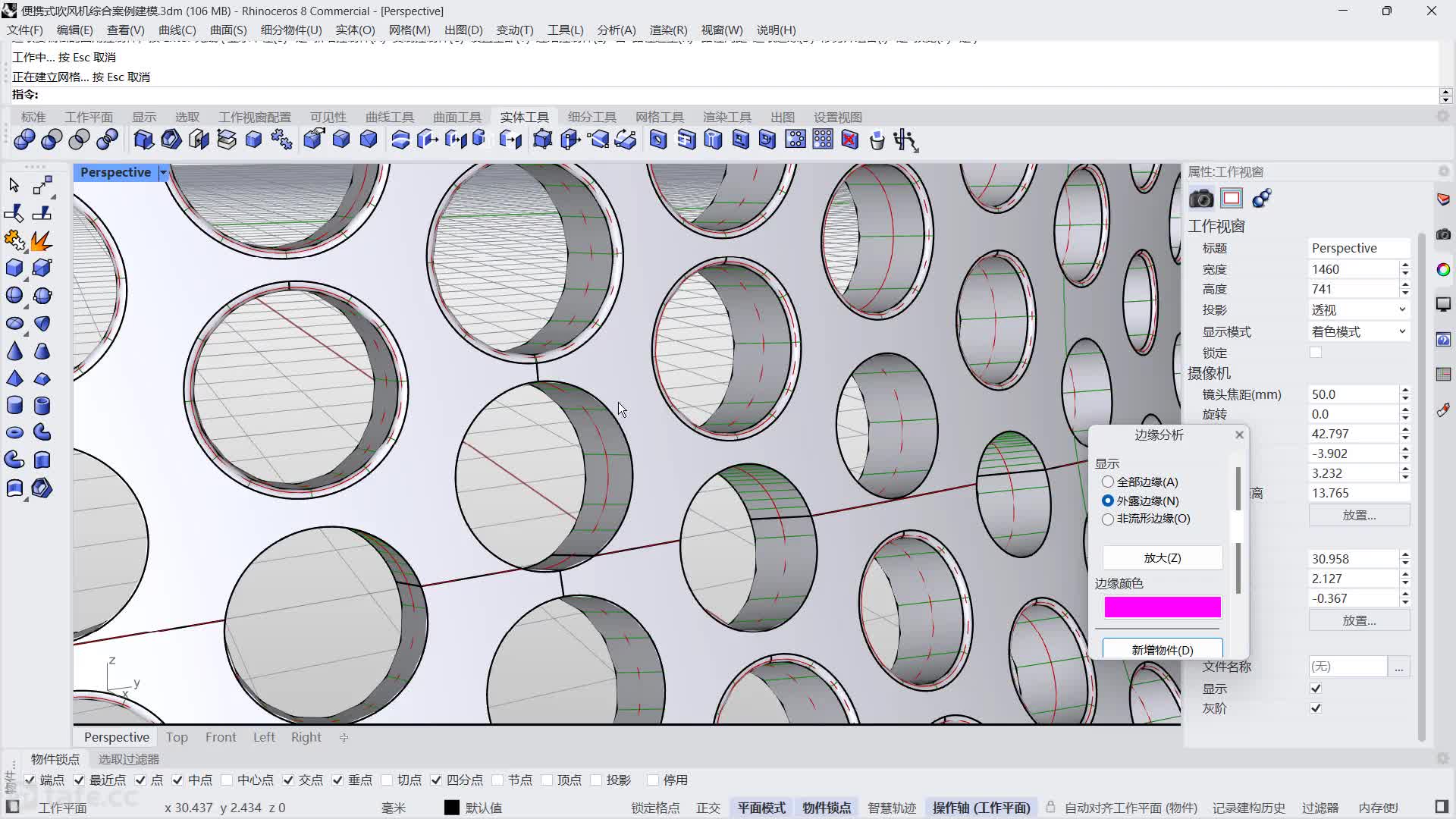Toggle 锁定格点 grid snap in status bar
Image resolution: width=1456 pixels, height=819 pixels.
655,808
